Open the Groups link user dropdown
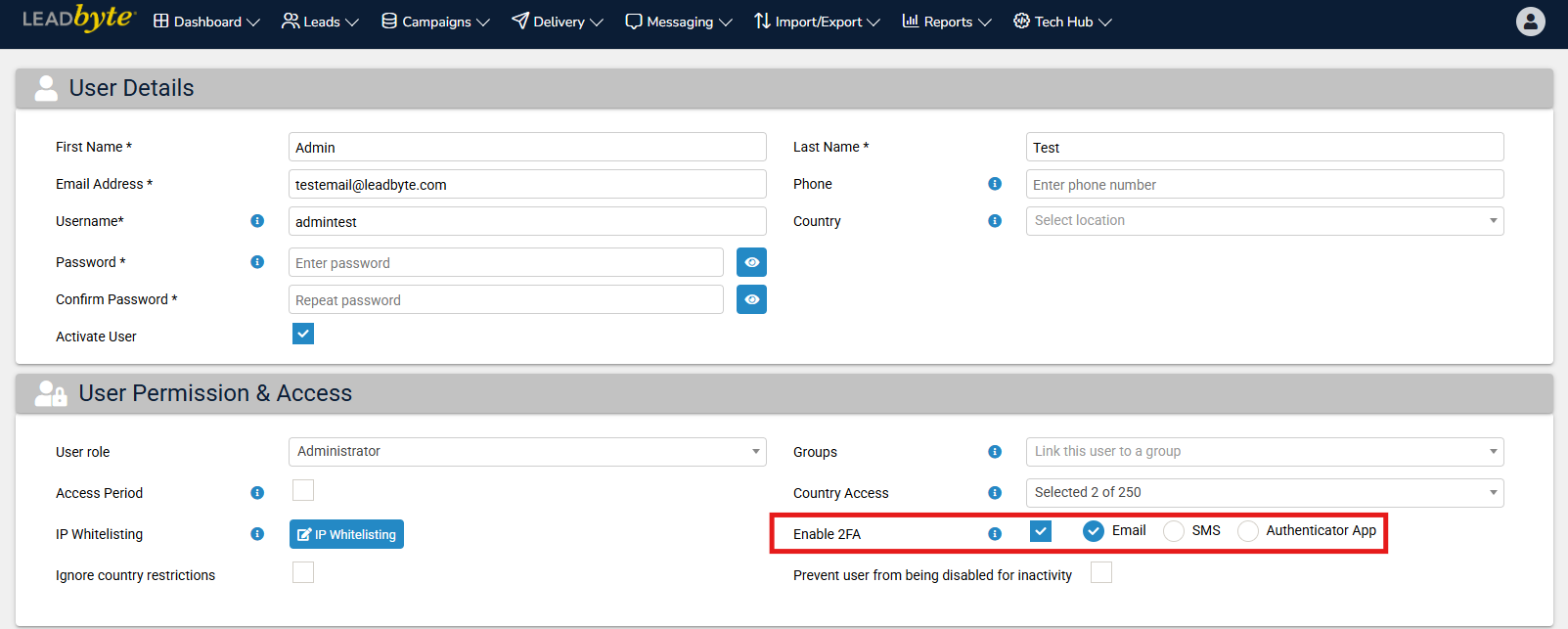The image size is (1568, 629). pyautogui.click(x=1265, y=452)
